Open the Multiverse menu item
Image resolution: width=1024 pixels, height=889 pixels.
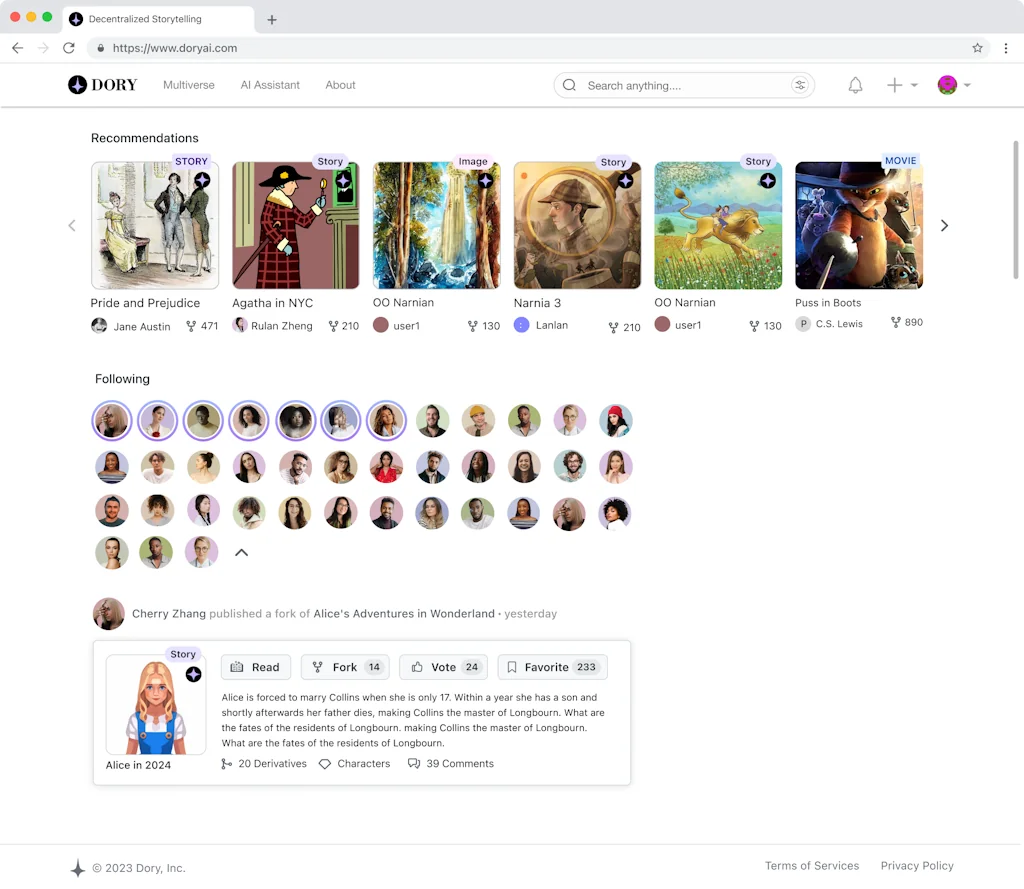tap(189, 85)
